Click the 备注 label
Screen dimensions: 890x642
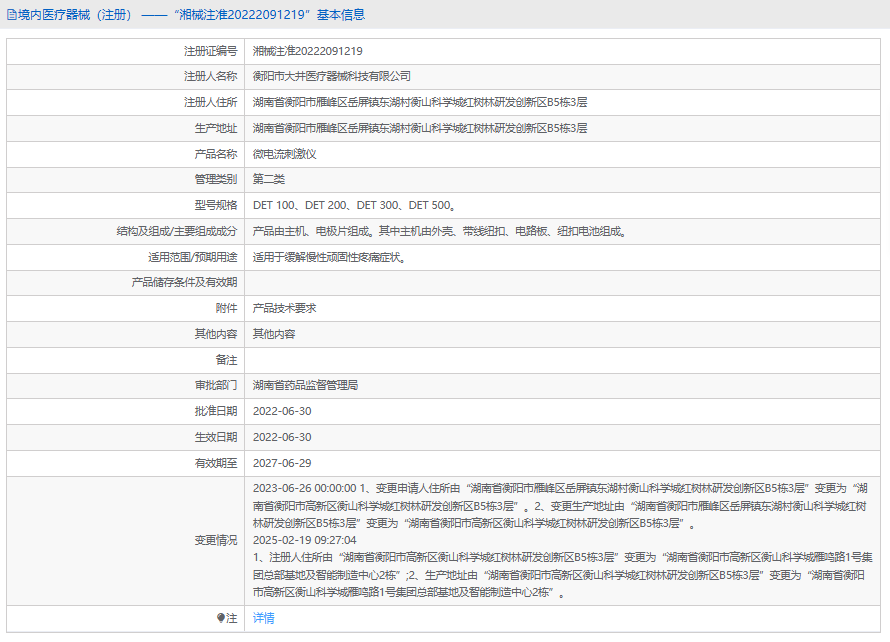coord(226,360)
